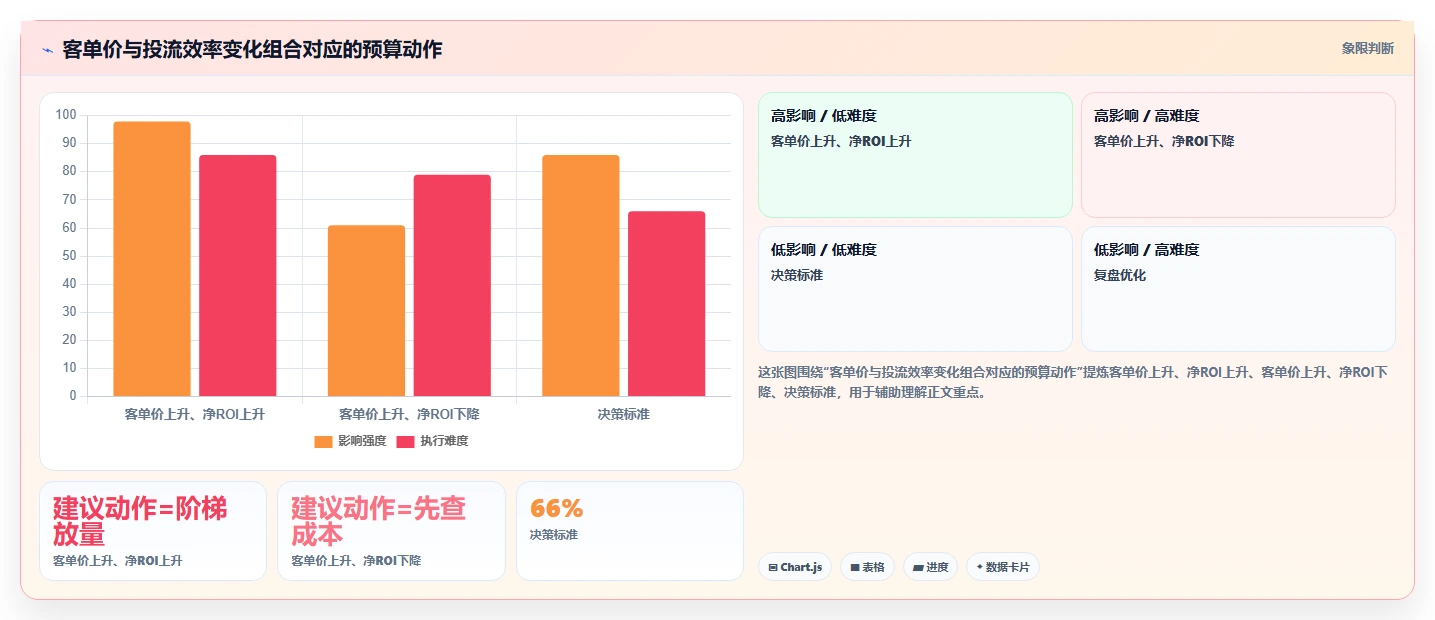Select the 高影响 / 低难度 quadrant card
This screenshot has width=1435, height=620.
click(915, 155)
